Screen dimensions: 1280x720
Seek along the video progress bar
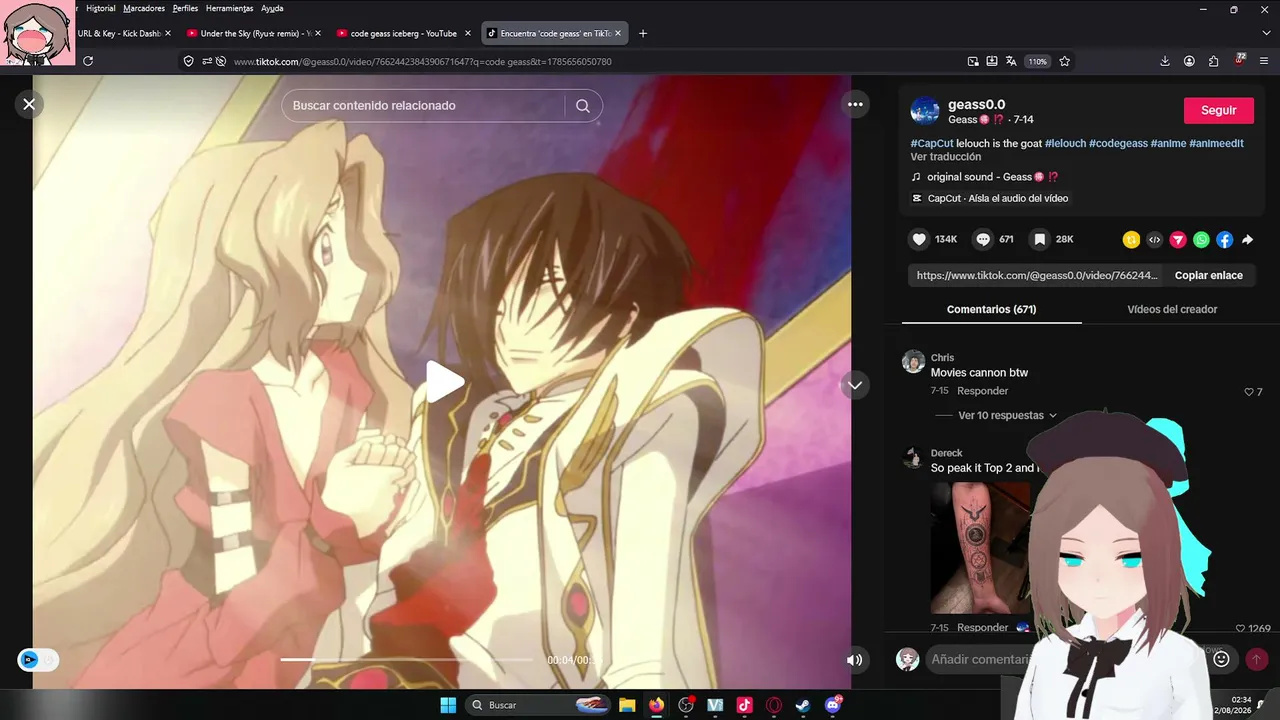407,660
